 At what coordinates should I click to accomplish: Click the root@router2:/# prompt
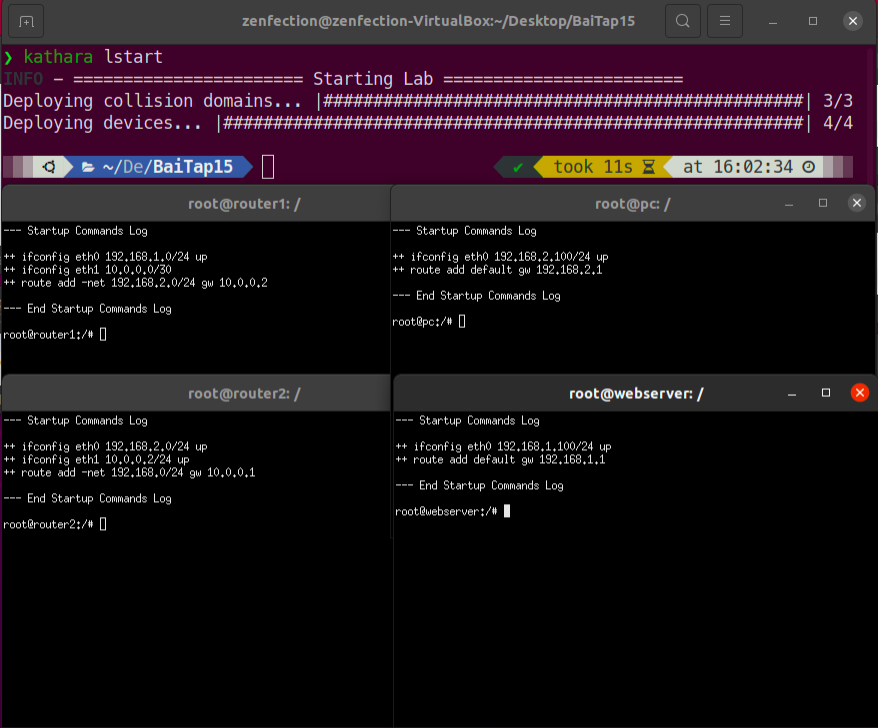click(48, 525)
